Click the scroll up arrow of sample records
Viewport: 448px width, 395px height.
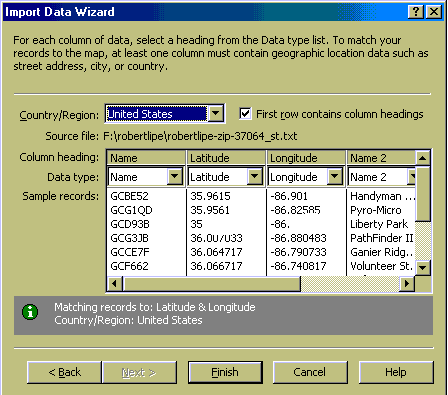tap(423, 158)
